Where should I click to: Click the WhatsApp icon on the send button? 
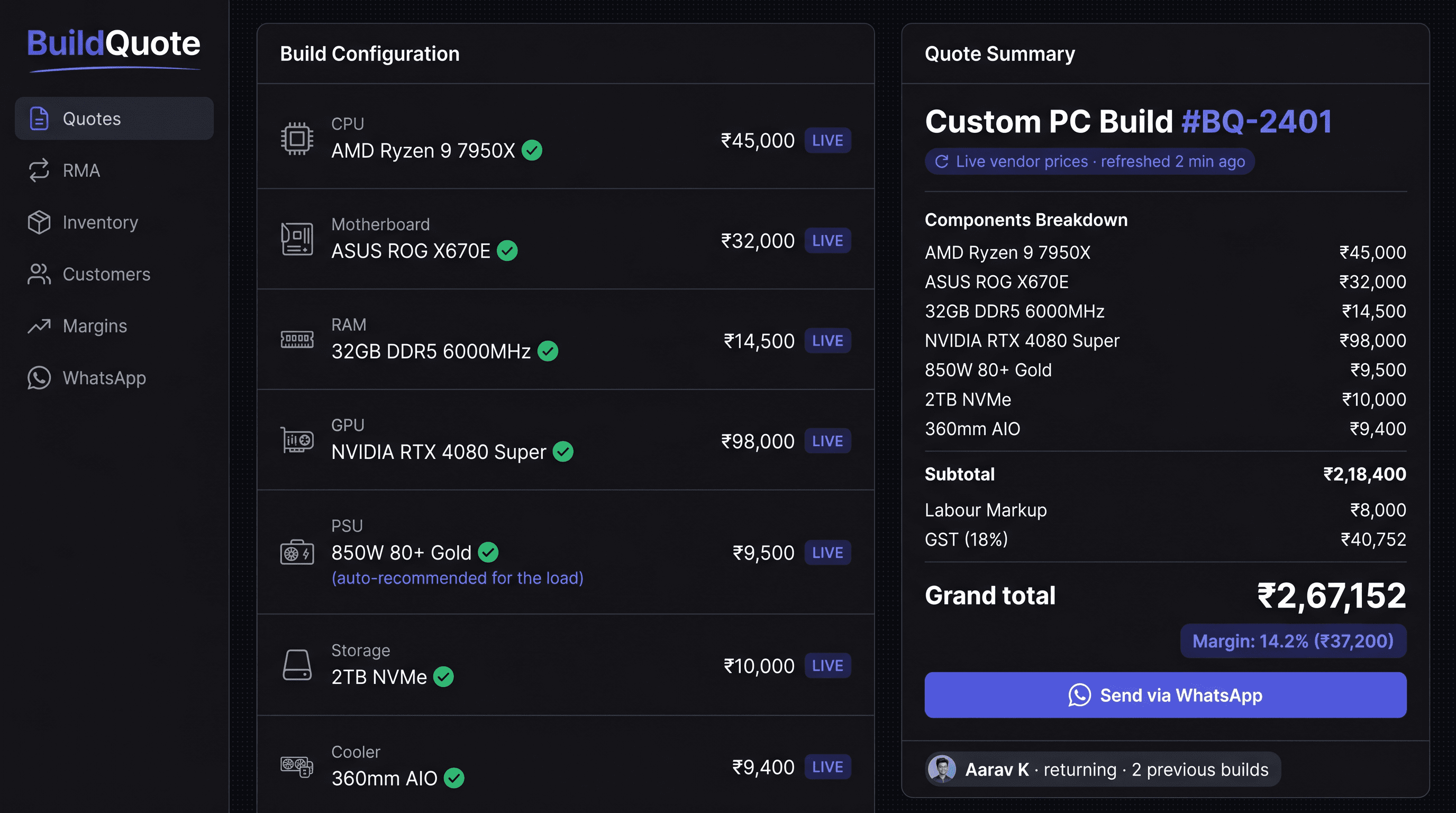pos(1079,695)
